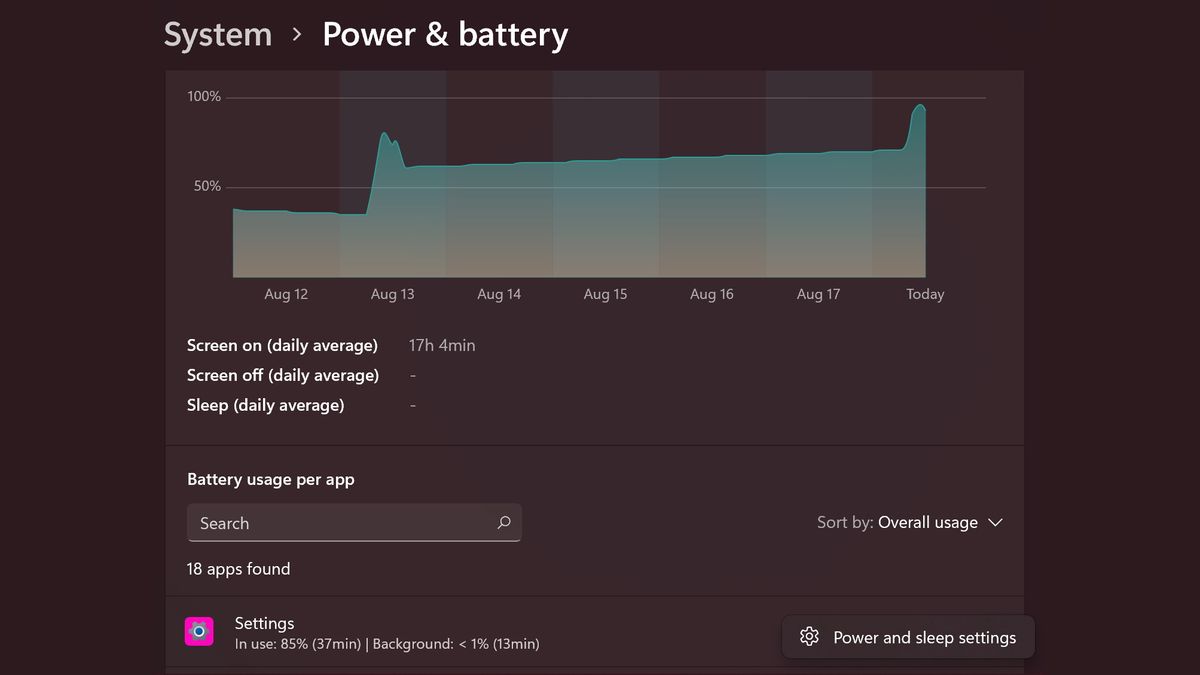Click the Aug 13 label below the chart

tap(392, 293)
